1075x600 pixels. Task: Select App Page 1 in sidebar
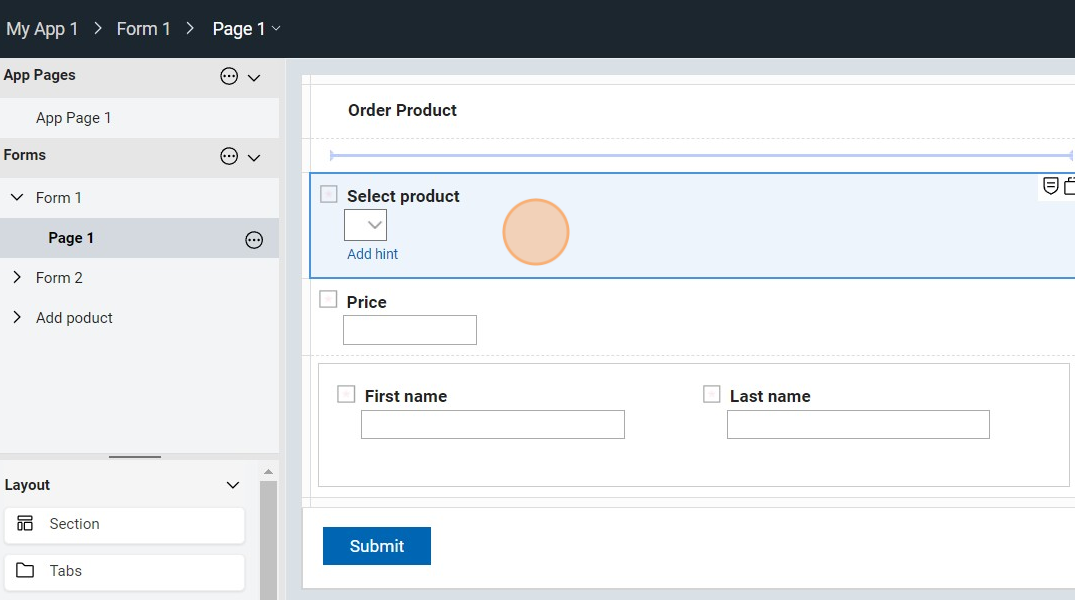73,118
